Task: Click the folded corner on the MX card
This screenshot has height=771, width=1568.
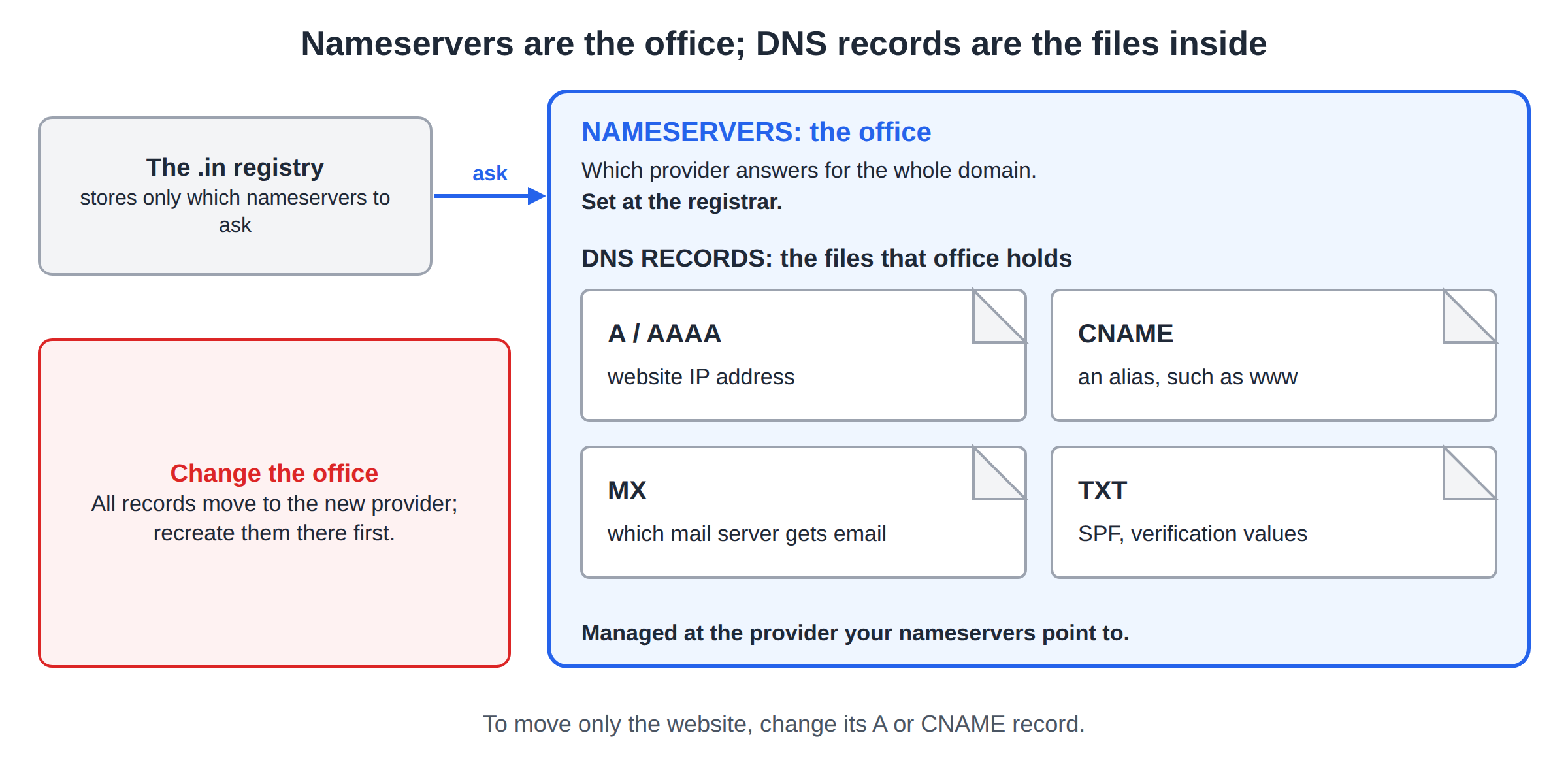Action: [x=999, y=473]
